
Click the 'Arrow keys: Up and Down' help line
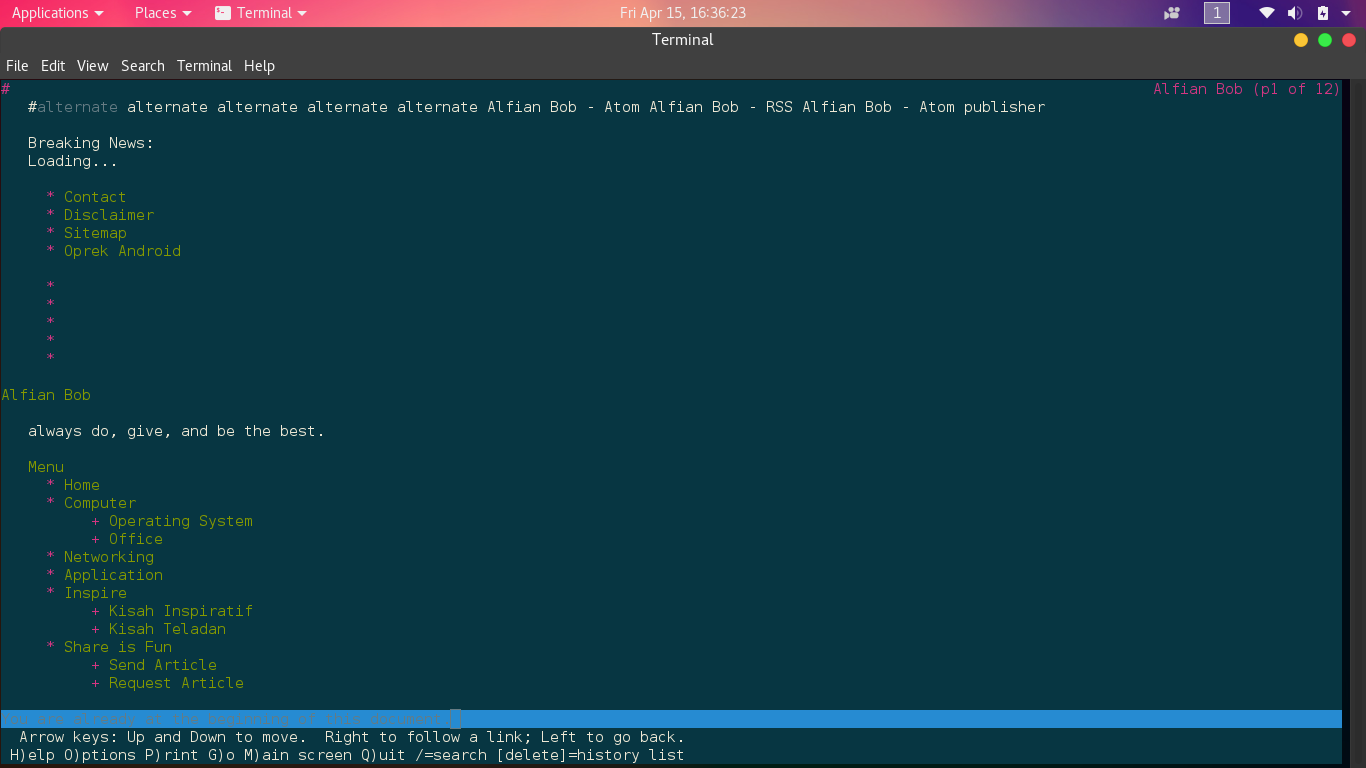pyautogui.click(x=352, y=737)
